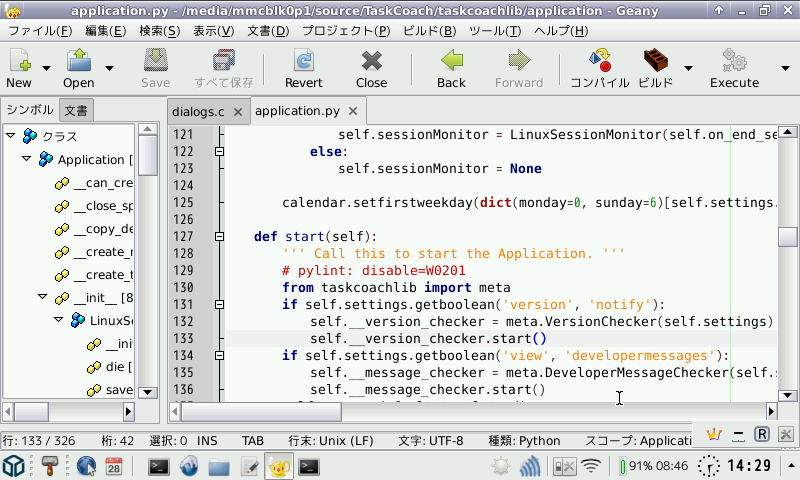Viewport: 800px width, 480px height.
Task: Open the 表示(V) menu
Action: tap(213, 31)
